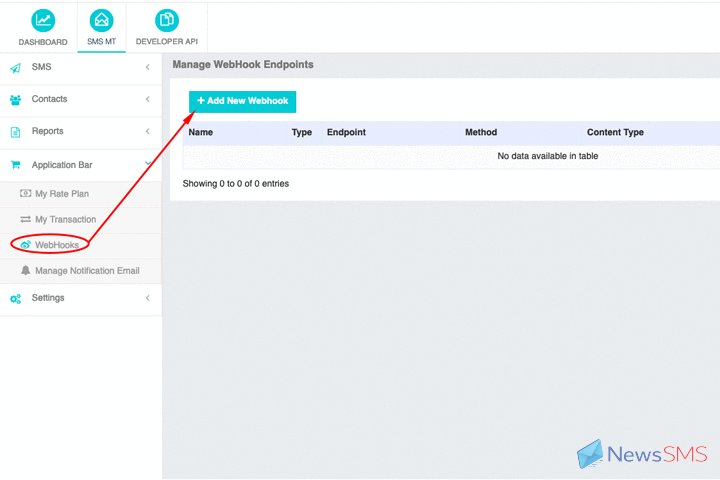The width and height of the screenshot is (720, 480).
Task: Expand the Settings section chevron
Action: (147, 298)
